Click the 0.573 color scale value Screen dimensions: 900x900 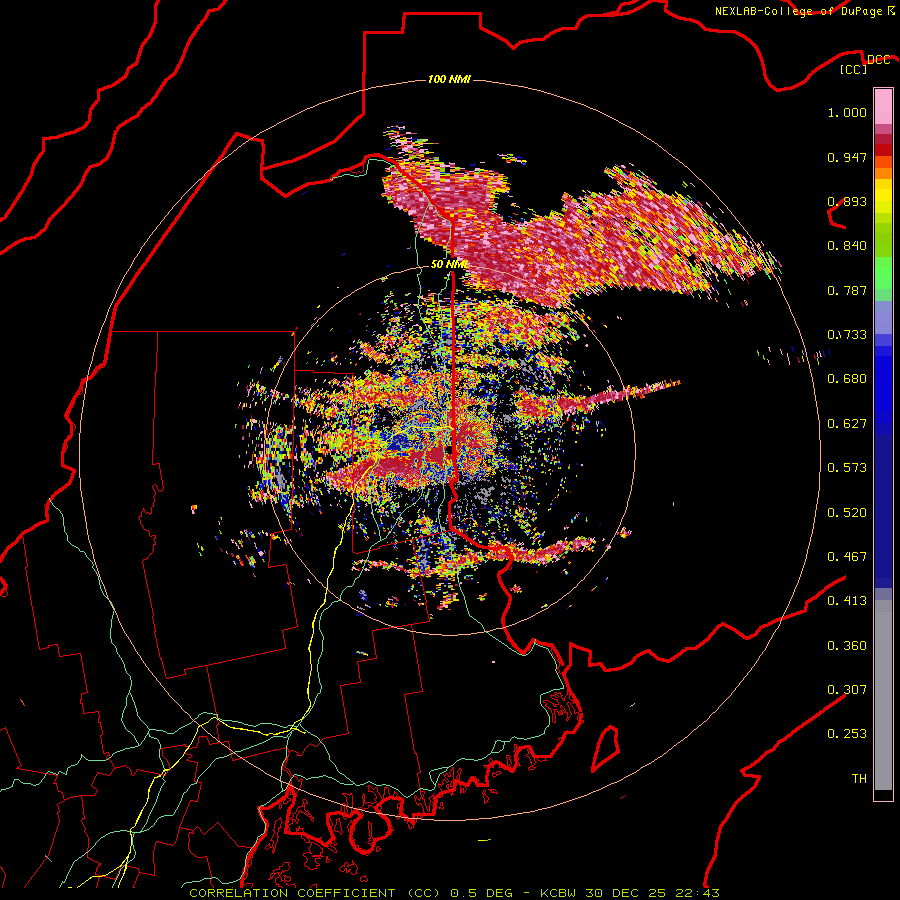click(x=847, y=468)
